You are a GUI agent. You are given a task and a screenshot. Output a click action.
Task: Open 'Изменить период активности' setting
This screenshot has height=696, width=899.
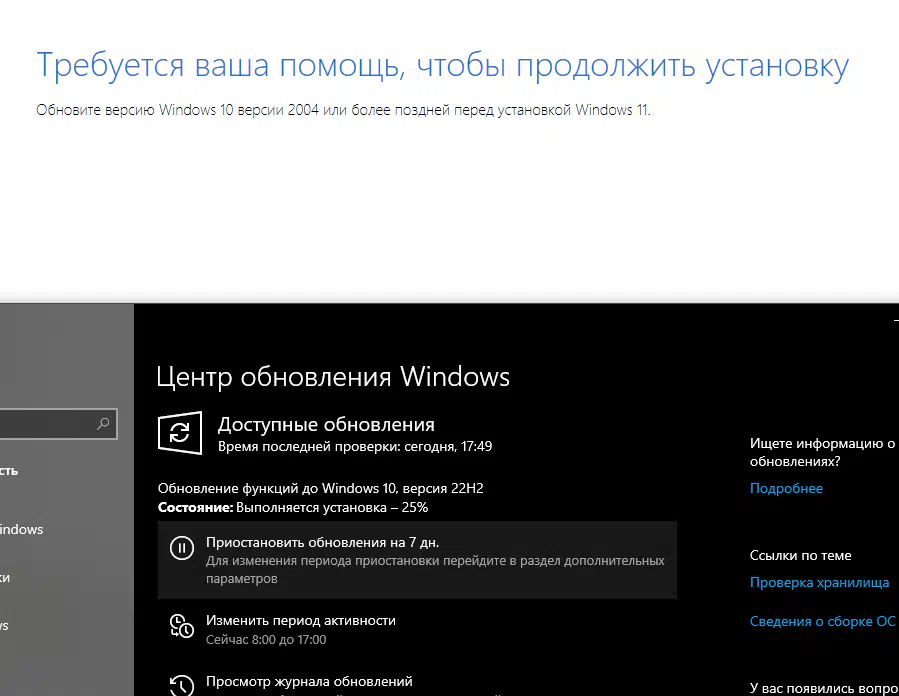[x=300, y=620]
